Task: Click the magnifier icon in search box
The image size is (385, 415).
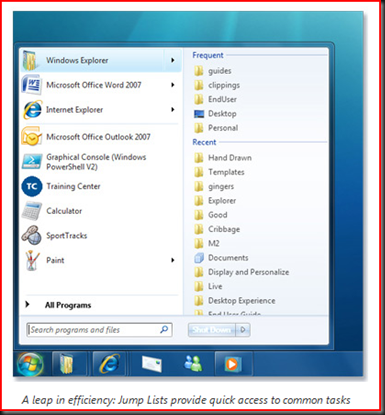Action: coord(164,330)
